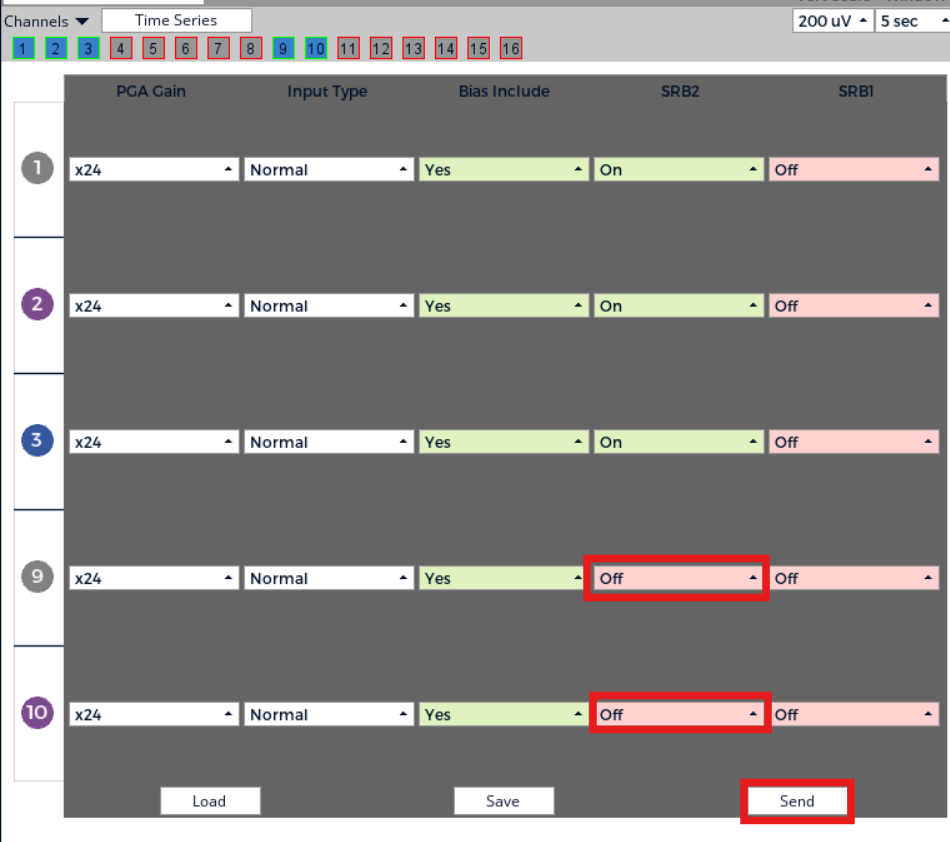This screenshot has height=842, width=950.
Task: Enable channel 5 in Channels bar
Action: 153,48
